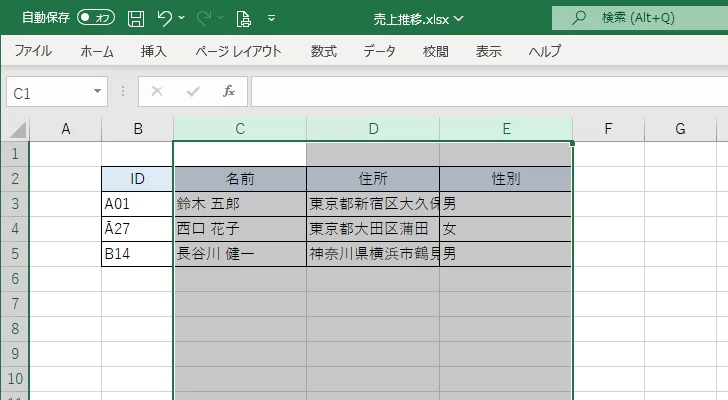Select cell with name 鈴木 五郎

coord(240,204)
